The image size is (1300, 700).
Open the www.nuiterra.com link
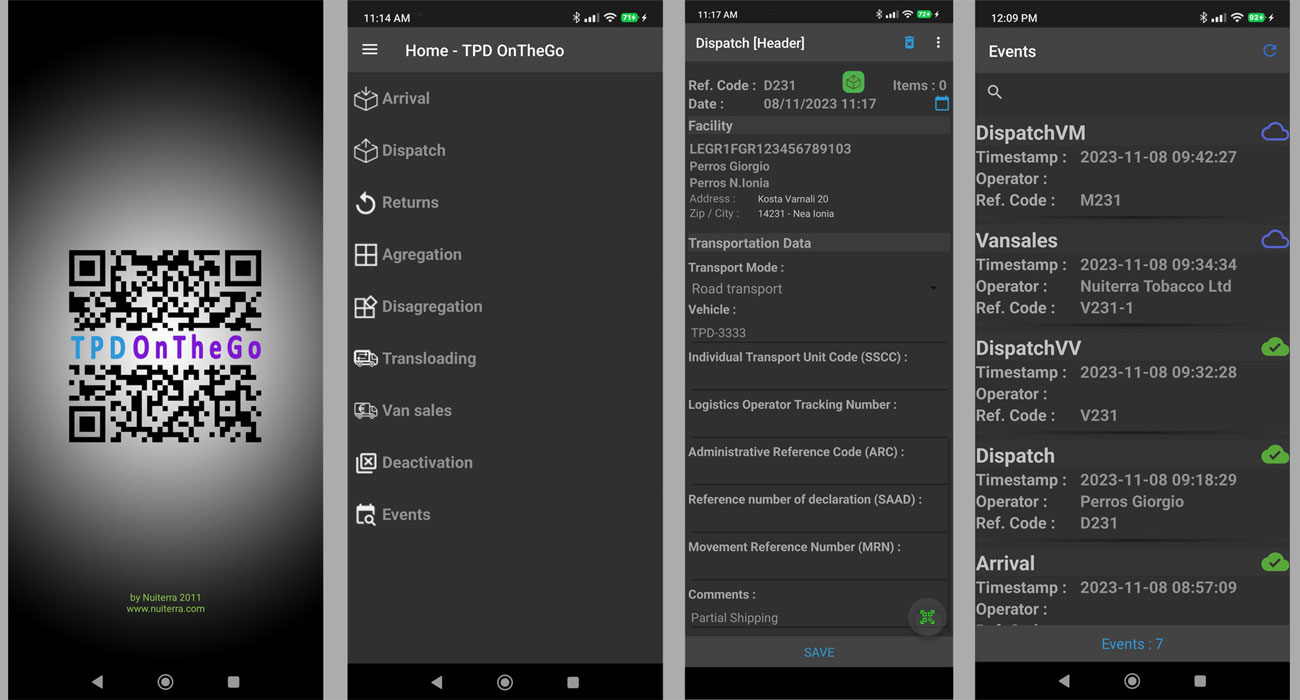165,608
